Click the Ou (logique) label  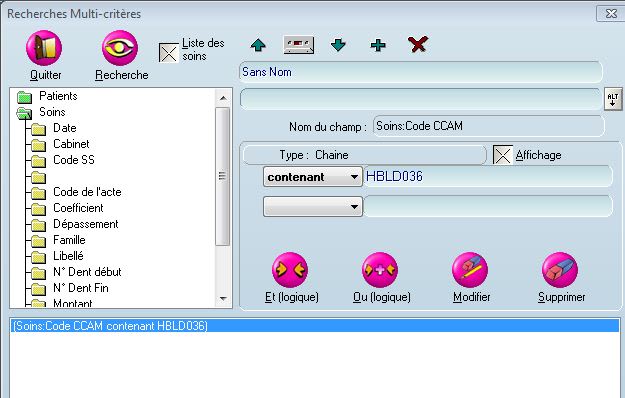(x=382, y=297)
